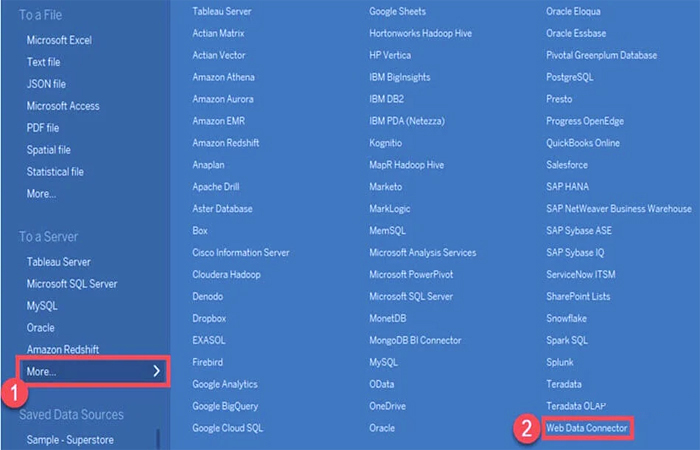Pick Microsoft Access connector

point(63,106)
